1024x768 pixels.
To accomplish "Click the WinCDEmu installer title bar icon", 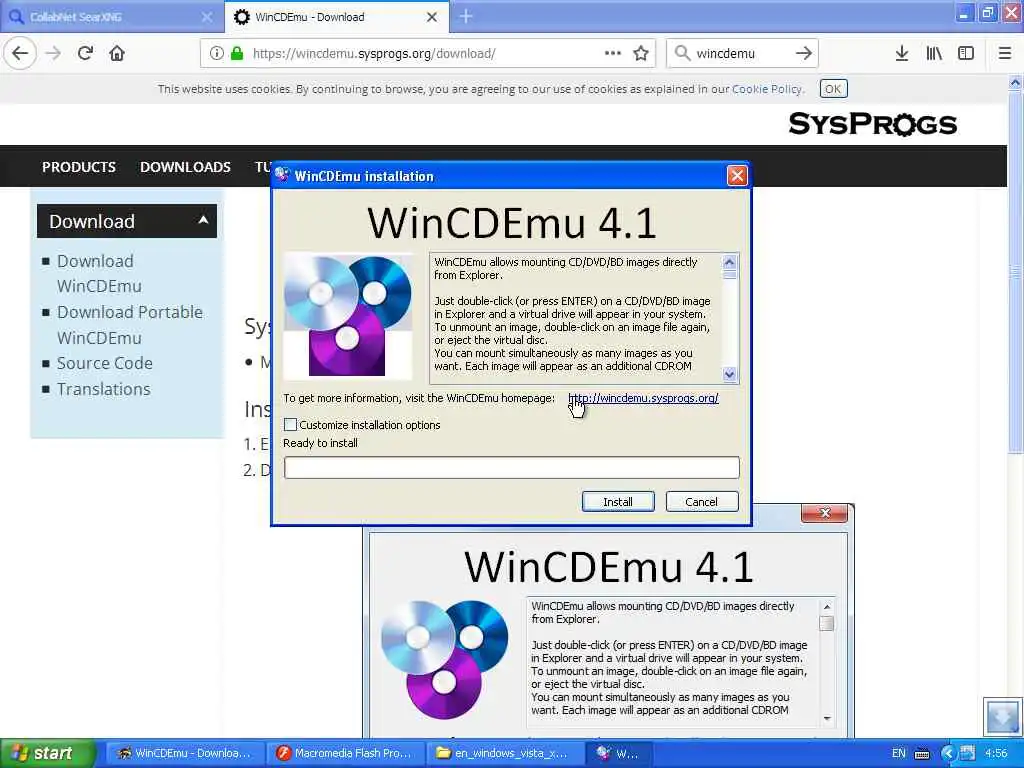I will click(282, 175).
